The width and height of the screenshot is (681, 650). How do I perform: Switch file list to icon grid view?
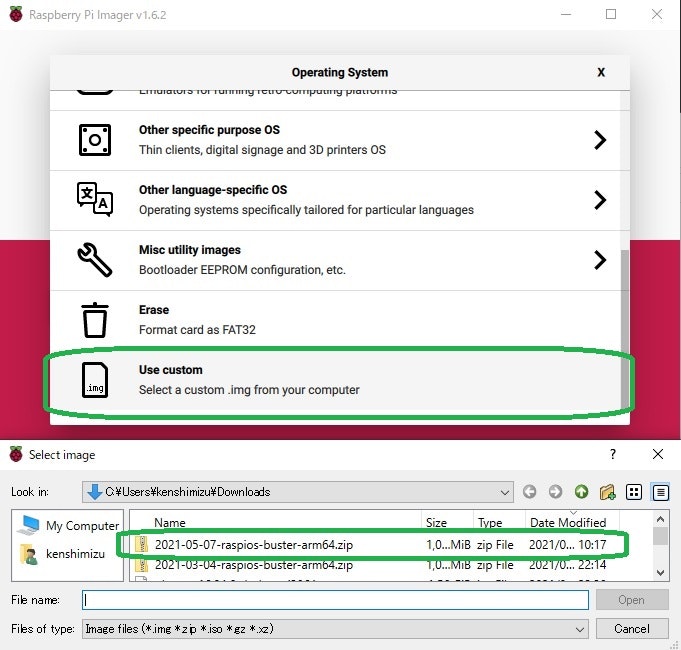pyautogui.click(x=634, y=492)
